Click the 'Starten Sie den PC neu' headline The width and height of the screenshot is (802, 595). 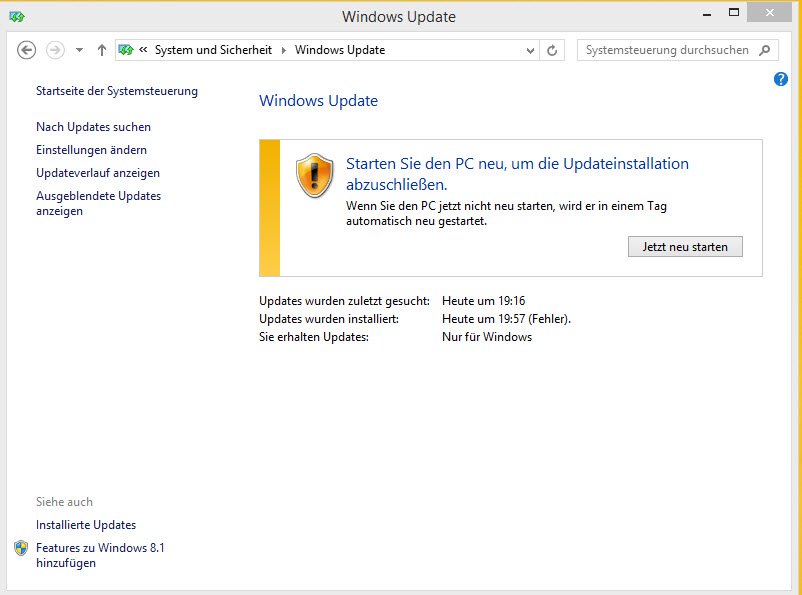[517, 174]
